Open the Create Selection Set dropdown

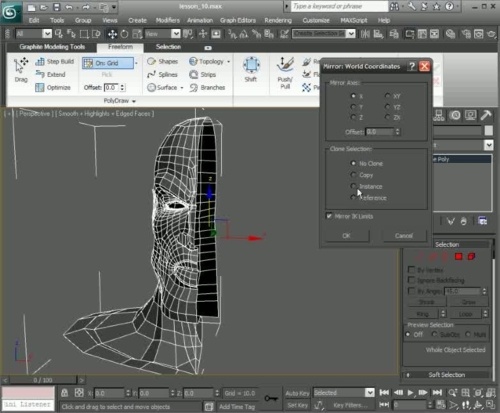pos(351,34)
